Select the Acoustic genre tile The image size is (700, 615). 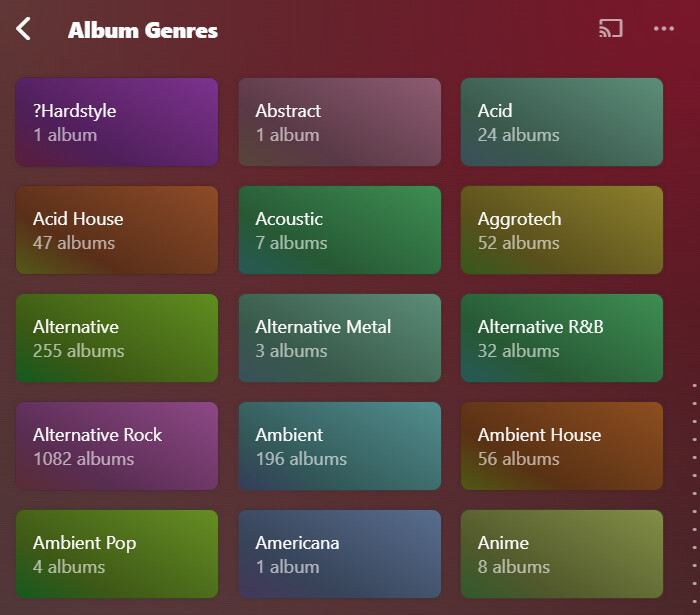(339, 230)
